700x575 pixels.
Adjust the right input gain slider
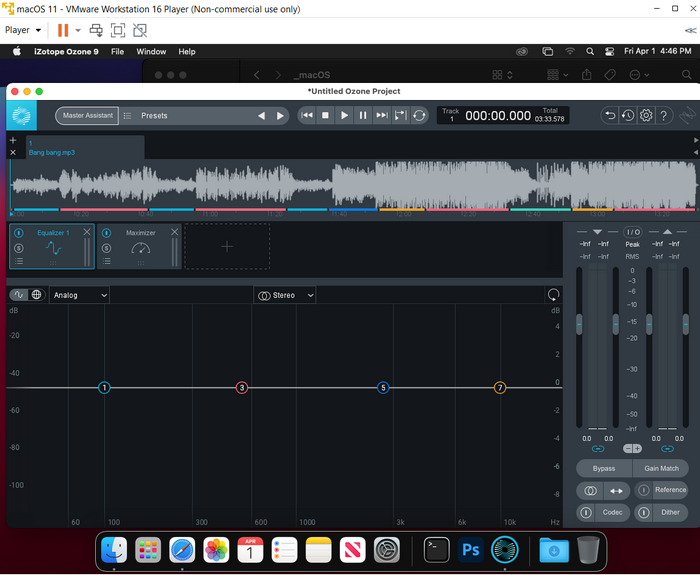(x=616, y=325)
